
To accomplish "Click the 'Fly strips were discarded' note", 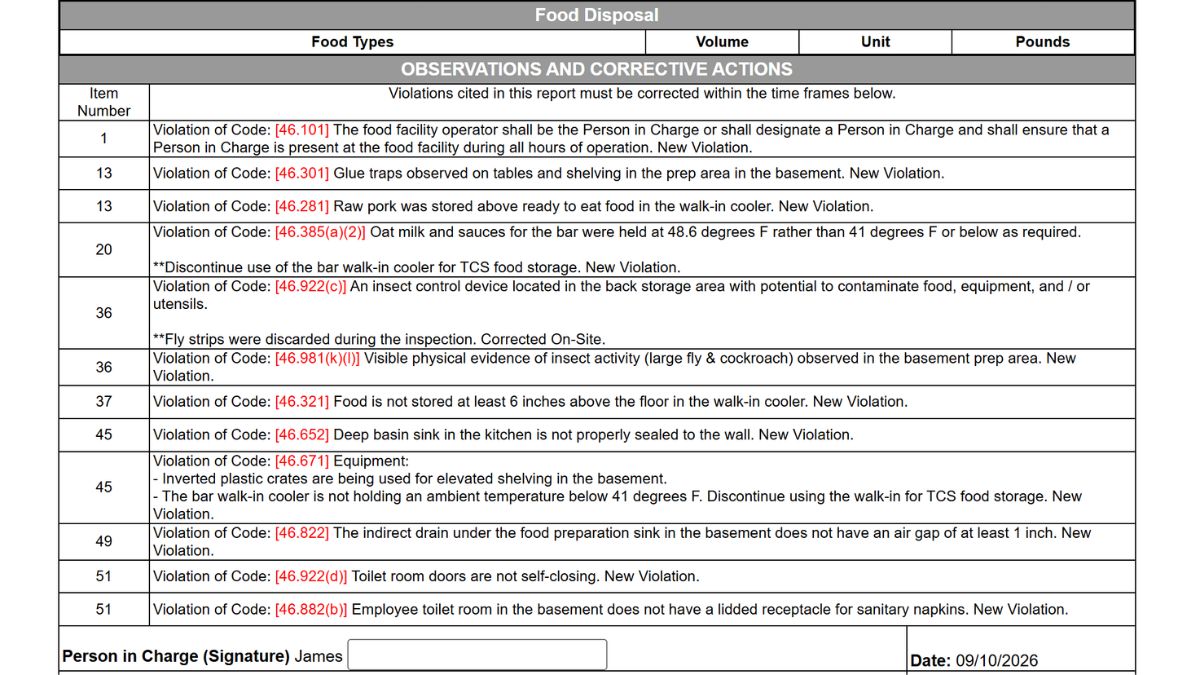I will (x=379, y=340).
